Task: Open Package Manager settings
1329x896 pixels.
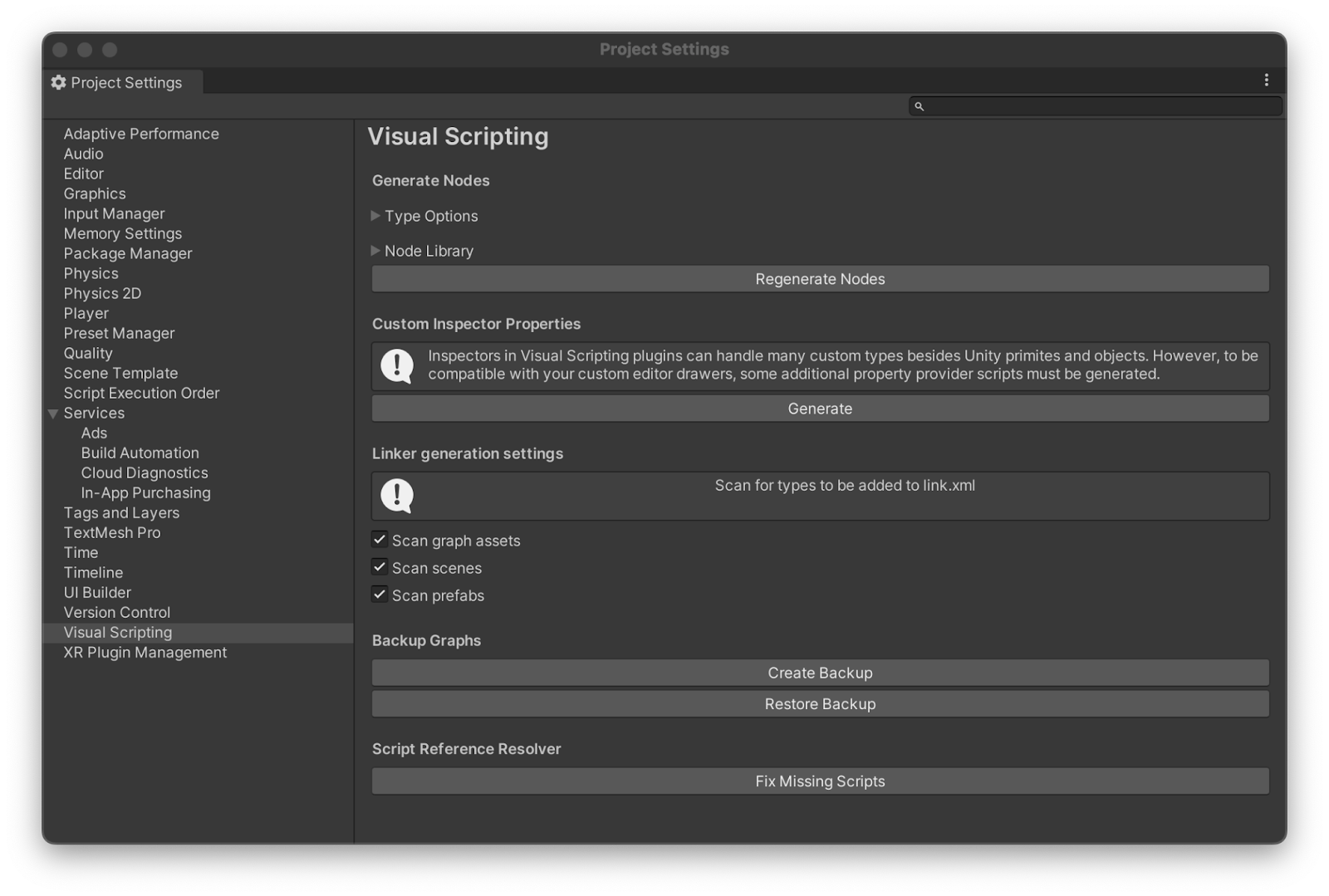Action: point(127,253)
